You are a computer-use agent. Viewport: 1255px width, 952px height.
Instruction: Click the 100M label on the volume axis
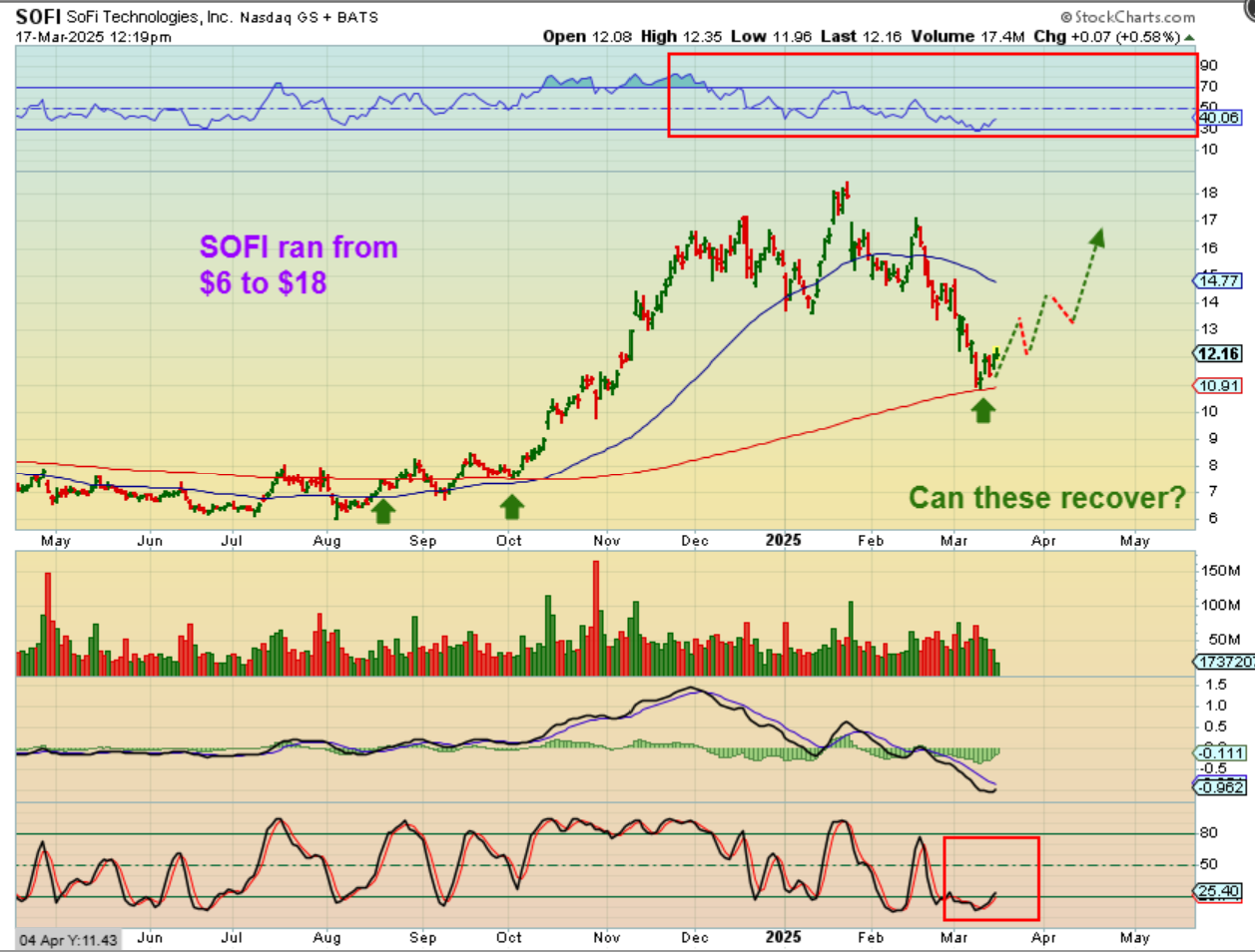1220,605
